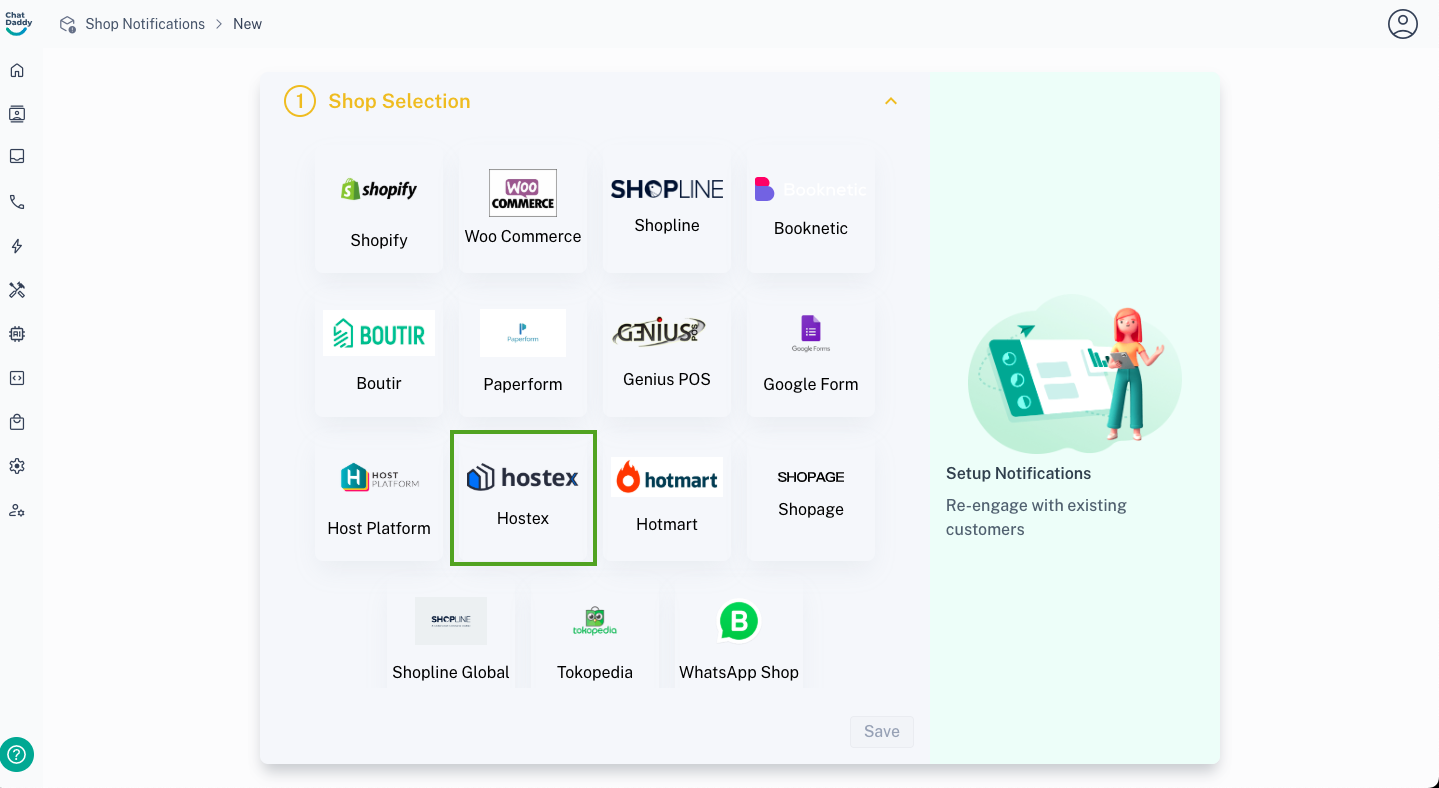Open the Home icon in sidebar
The height and width of the screenshot is (788, 1439).
click(17, 70)
